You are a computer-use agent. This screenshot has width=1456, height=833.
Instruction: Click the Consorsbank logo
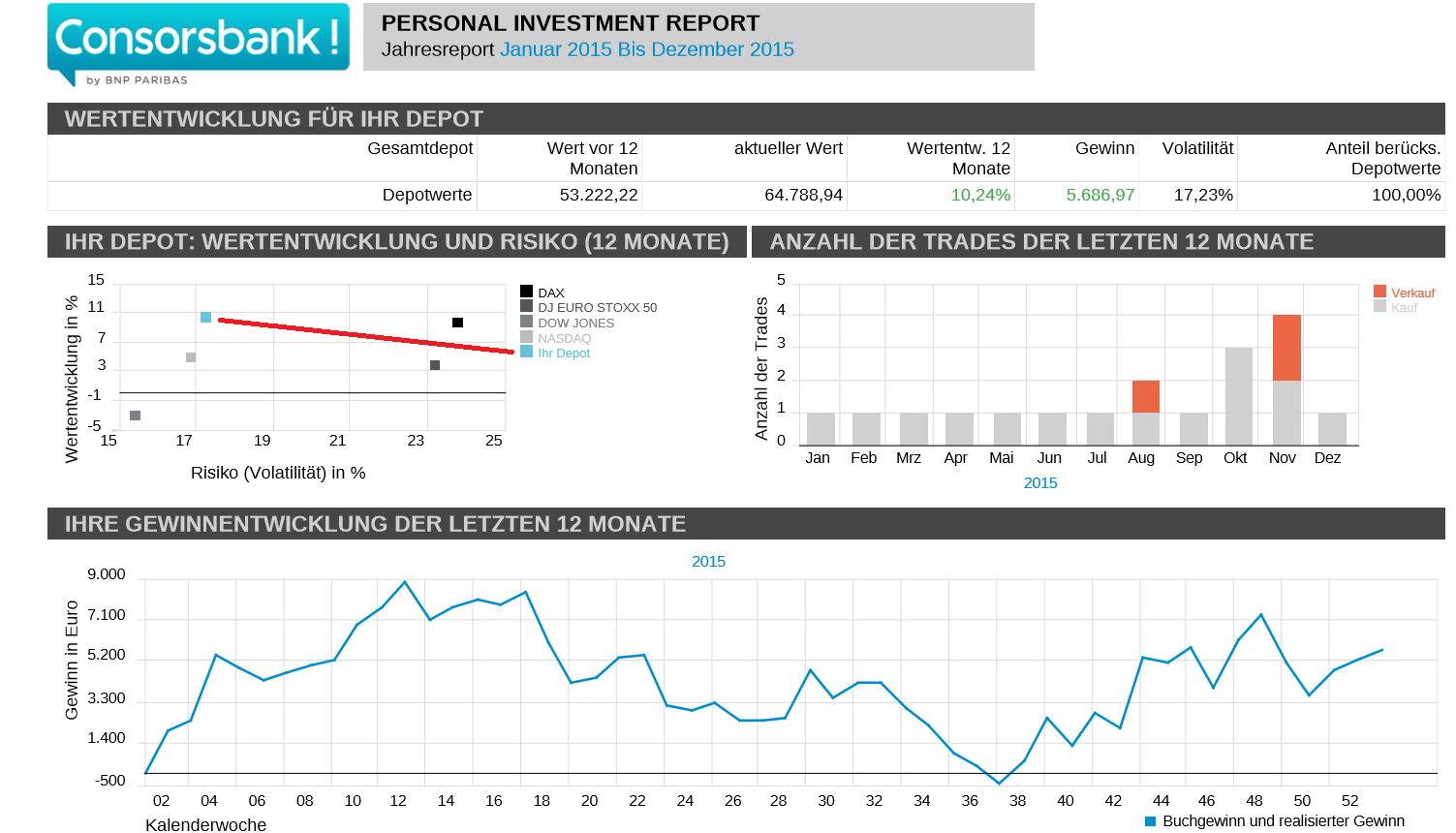[198, 41]
